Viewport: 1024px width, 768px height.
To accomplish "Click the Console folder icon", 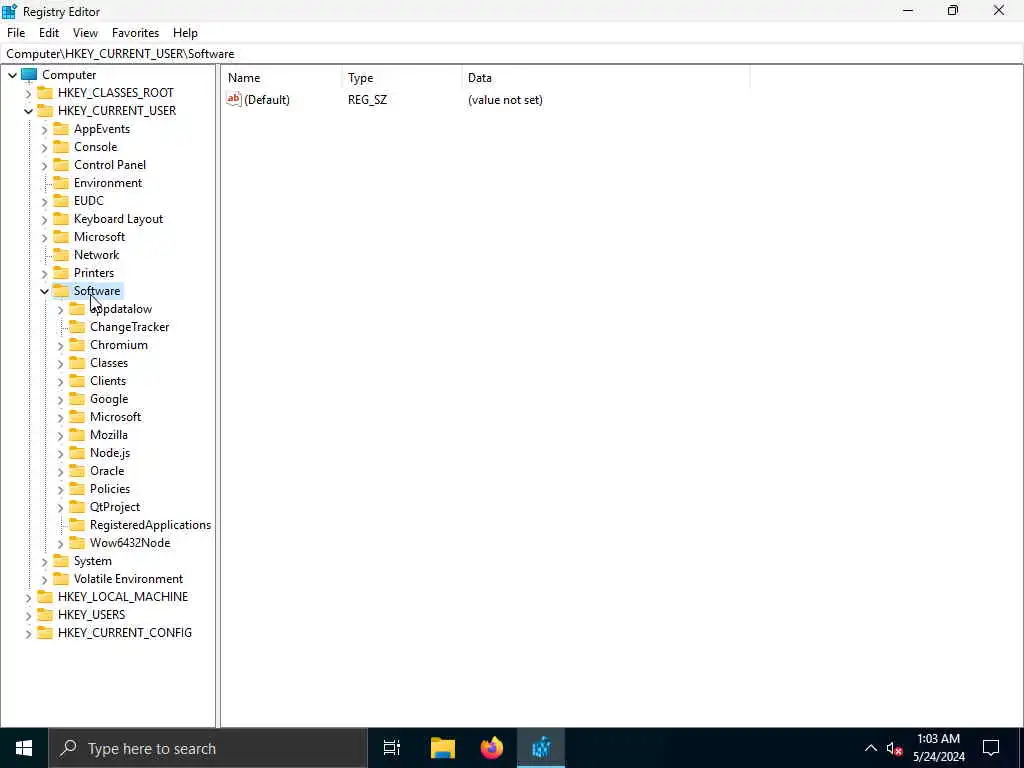I will tap(61, 146).
